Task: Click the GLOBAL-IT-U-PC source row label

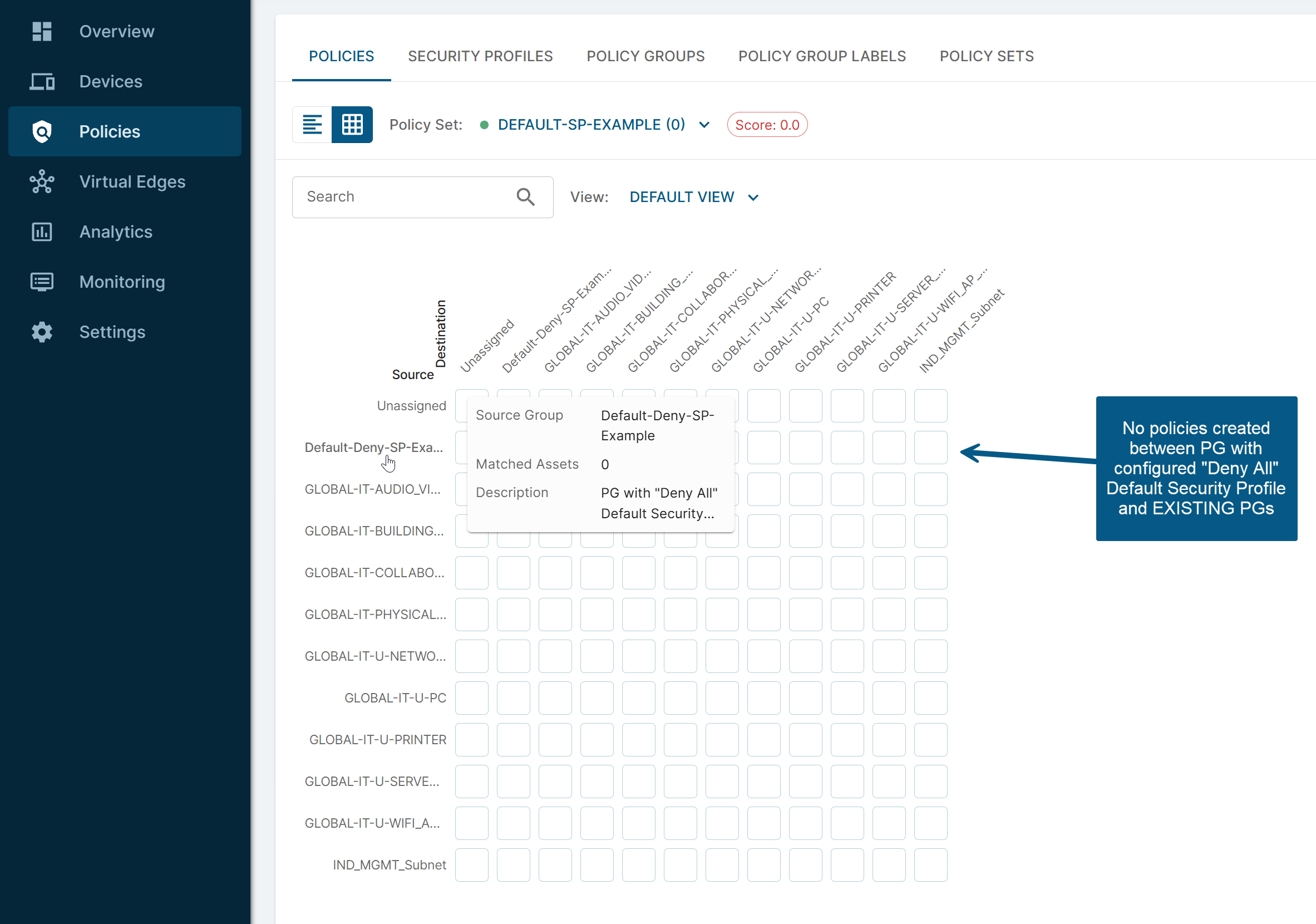Action: (395, 697)
